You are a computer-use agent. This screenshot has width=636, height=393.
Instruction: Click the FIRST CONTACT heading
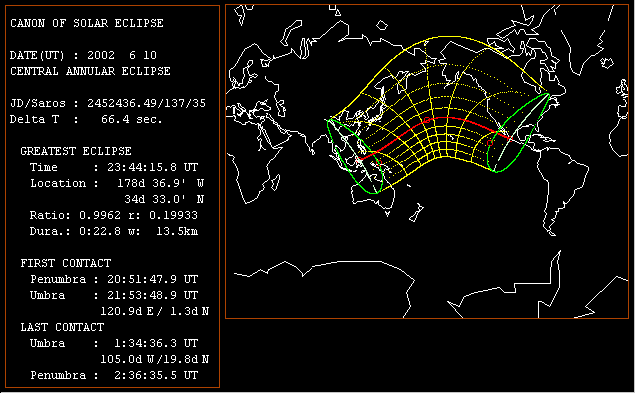(x=66, y=264)
